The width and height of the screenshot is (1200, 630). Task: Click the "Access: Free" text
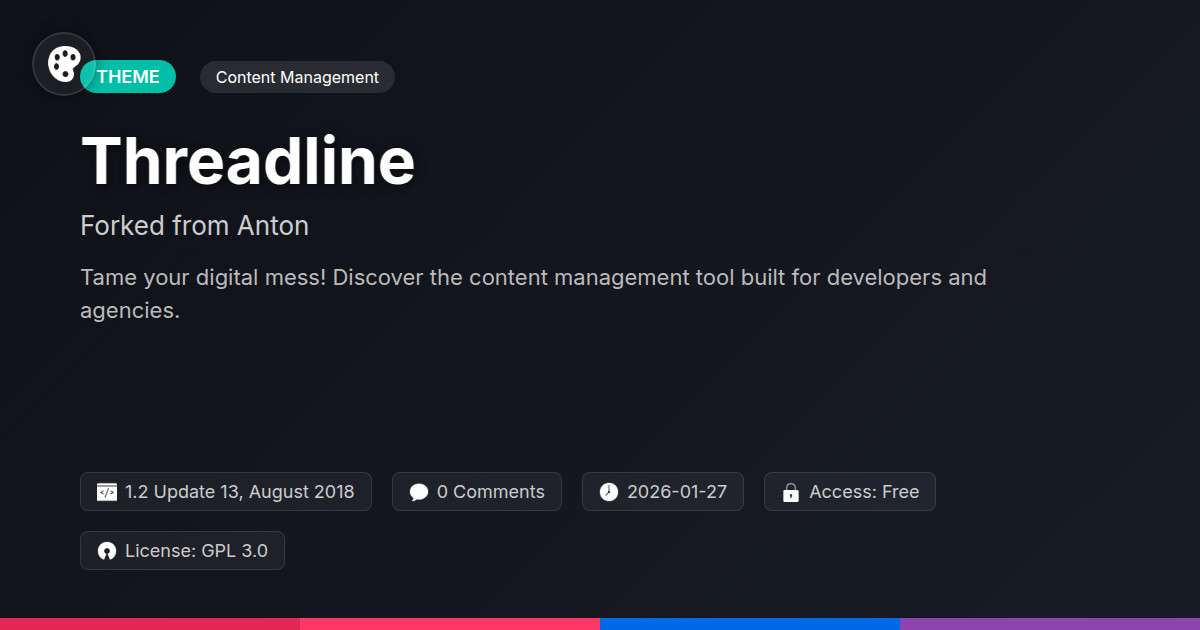863,492
